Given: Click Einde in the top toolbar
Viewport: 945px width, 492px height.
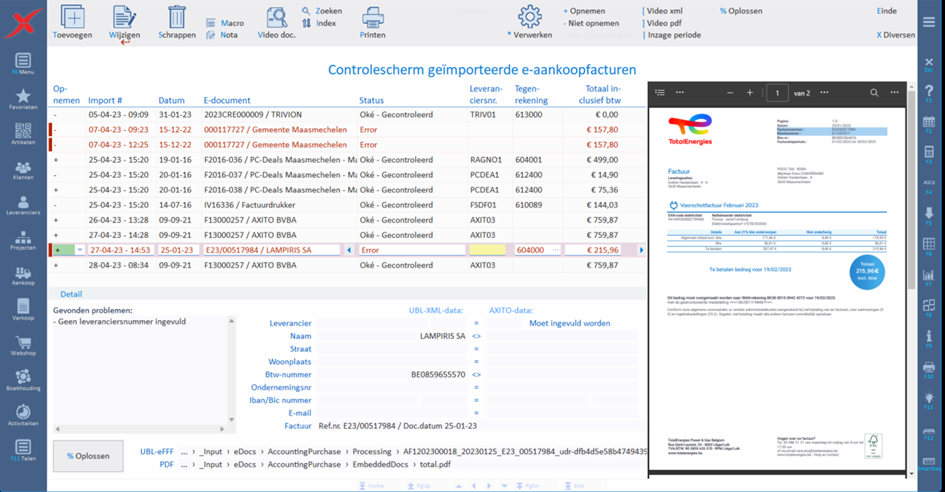Looking at the screenshot, I should [x=886, y=10].
